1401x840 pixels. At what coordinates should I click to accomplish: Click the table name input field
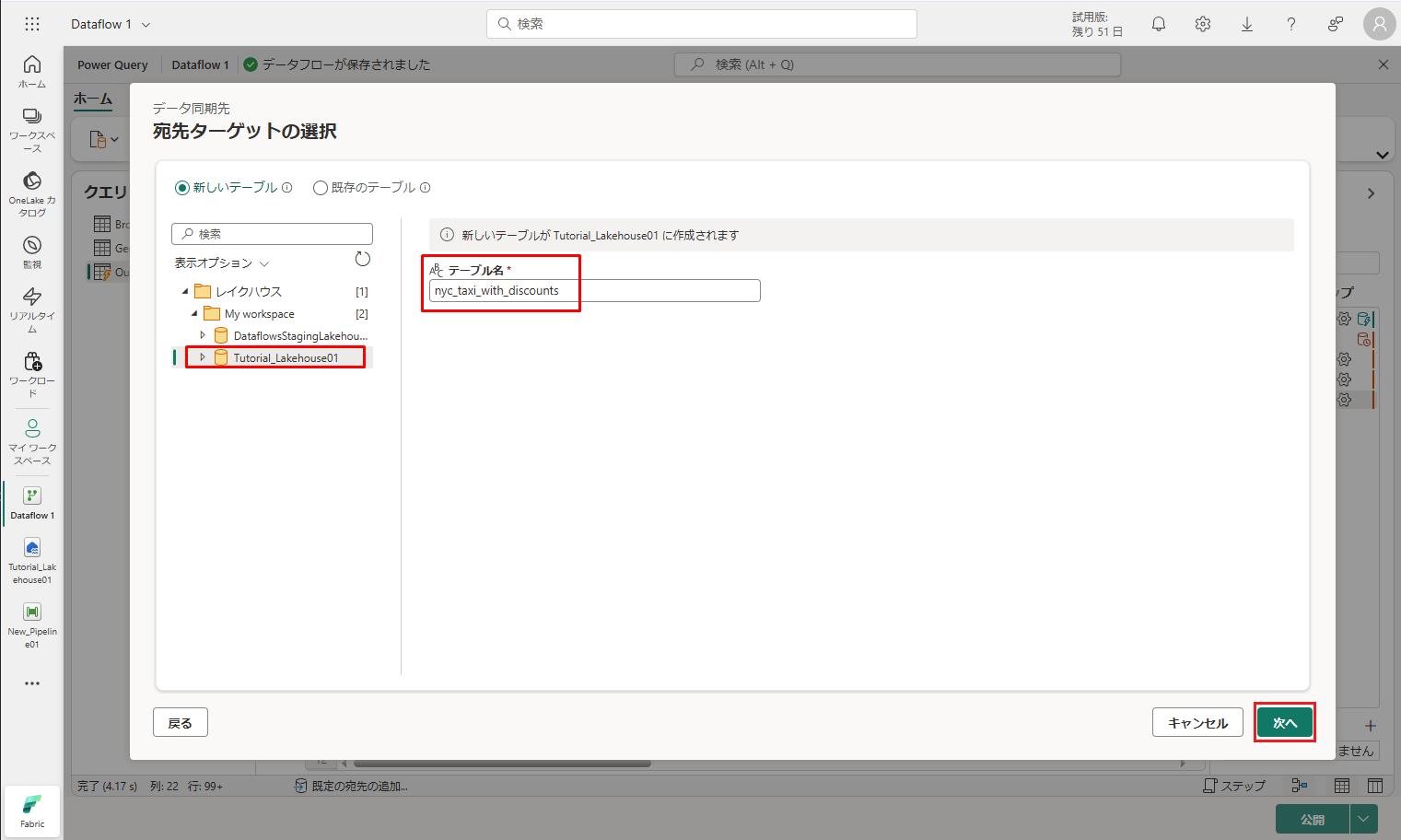coord(595,291)
